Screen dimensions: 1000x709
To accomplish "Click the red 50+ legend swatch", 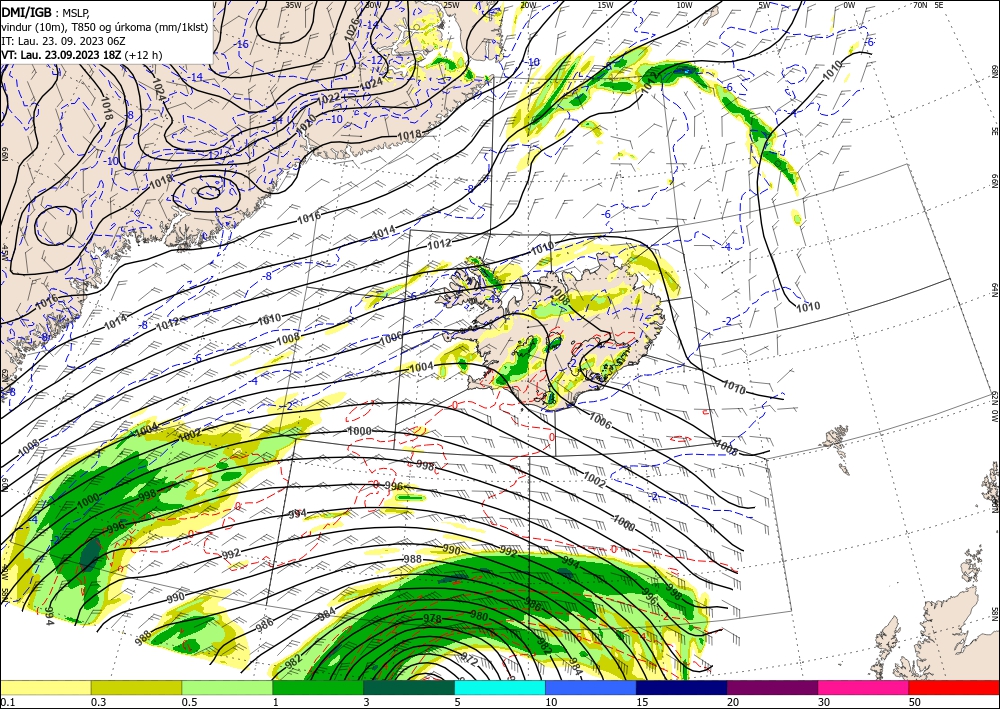I will pyautogui.click(x=954, y=687).
